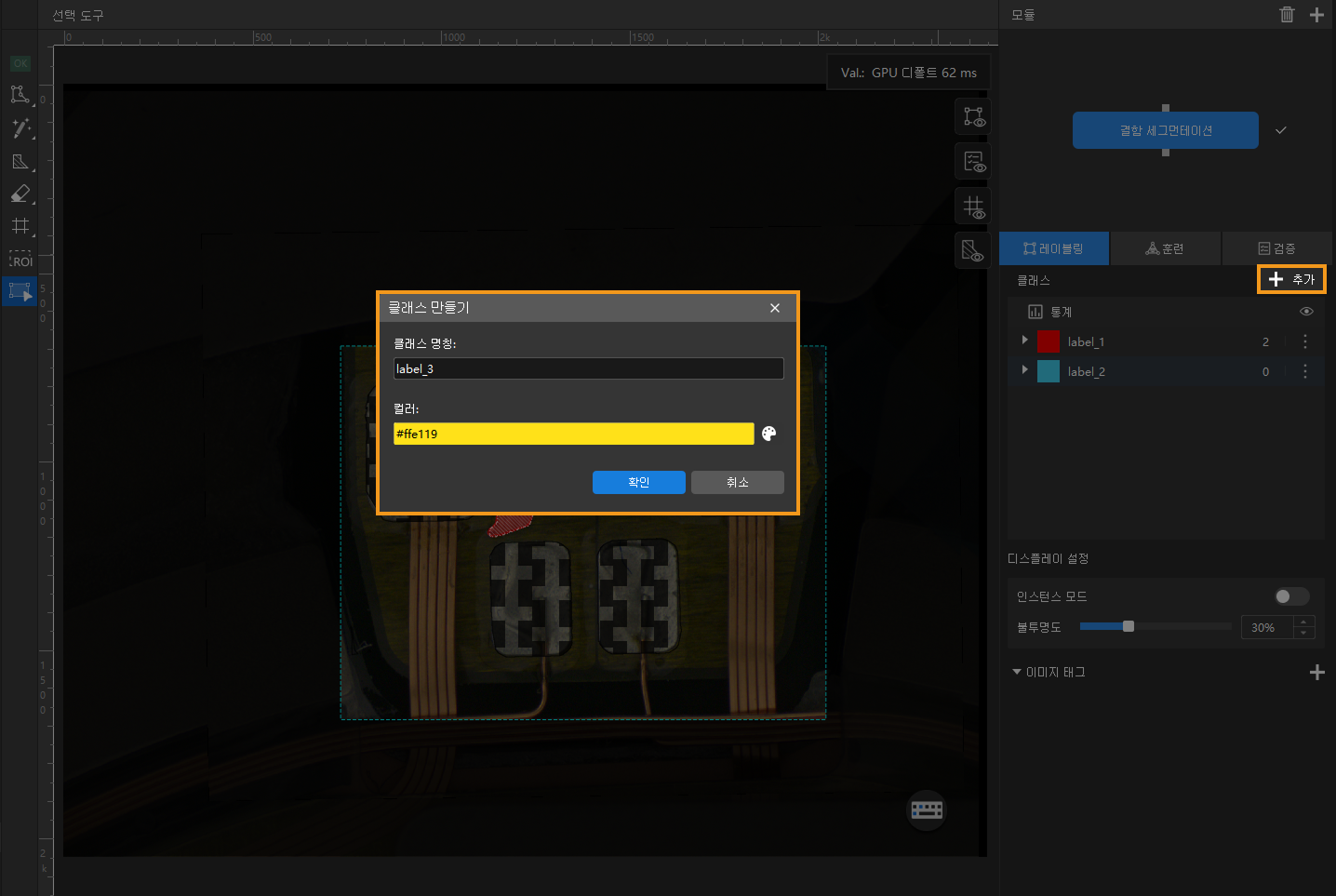
Task: Select the smart magic wand labeling tool
Action: (20, 128)
